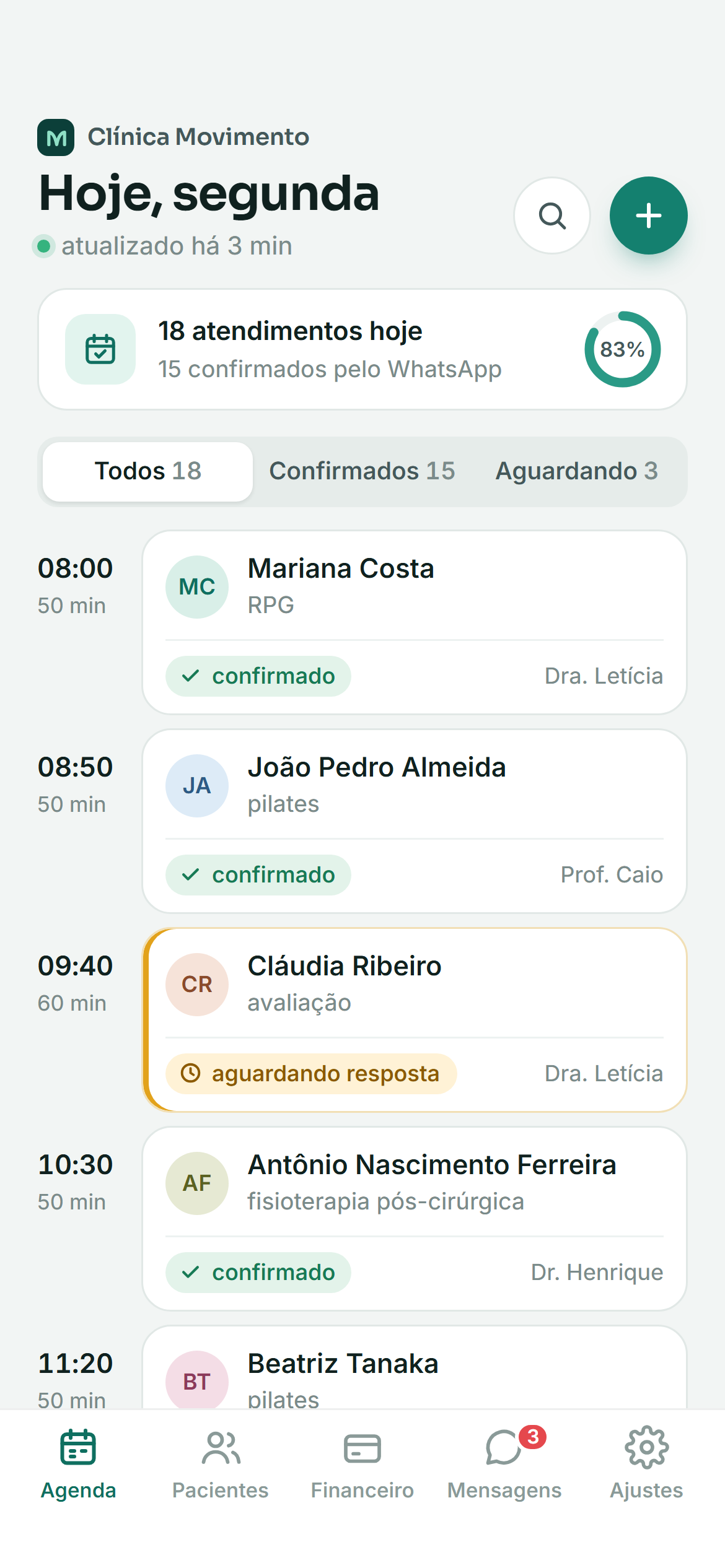
Task: Switch to Aguardando 3 filter
Action: 576,471
